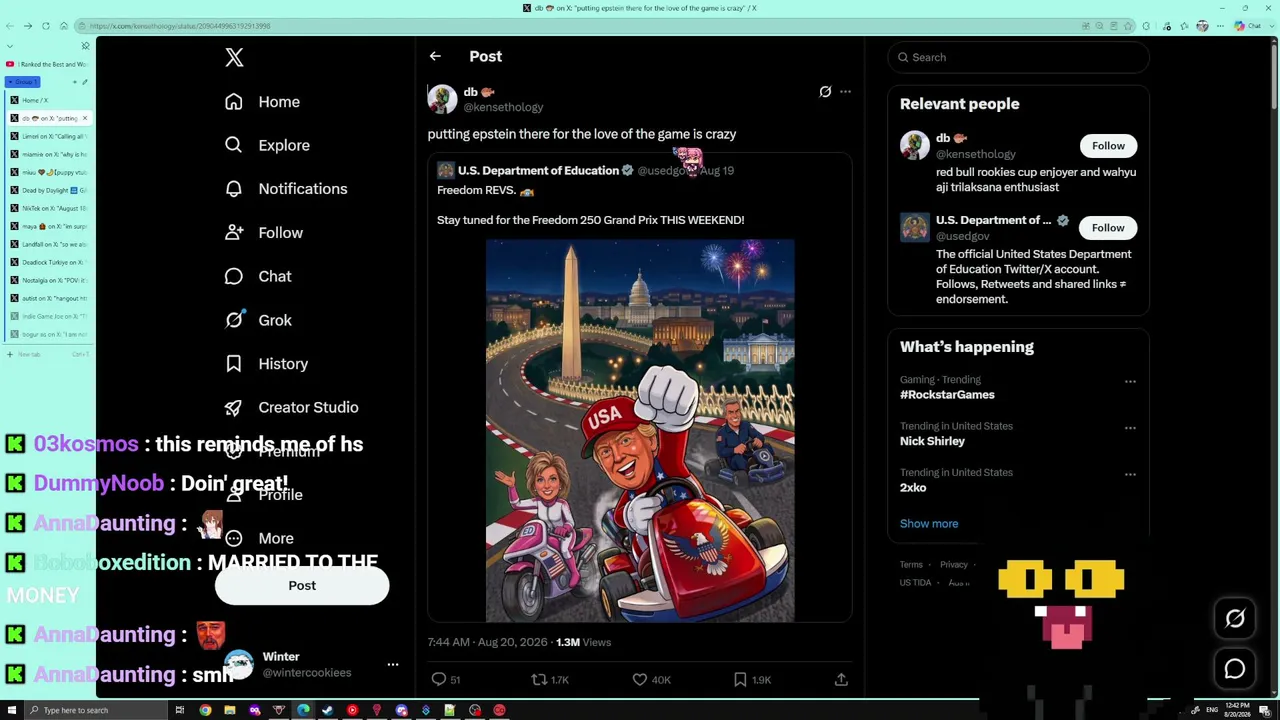
Task: Go to Home in X navigation
Action: pyautogui.click(x=262, y=102)
